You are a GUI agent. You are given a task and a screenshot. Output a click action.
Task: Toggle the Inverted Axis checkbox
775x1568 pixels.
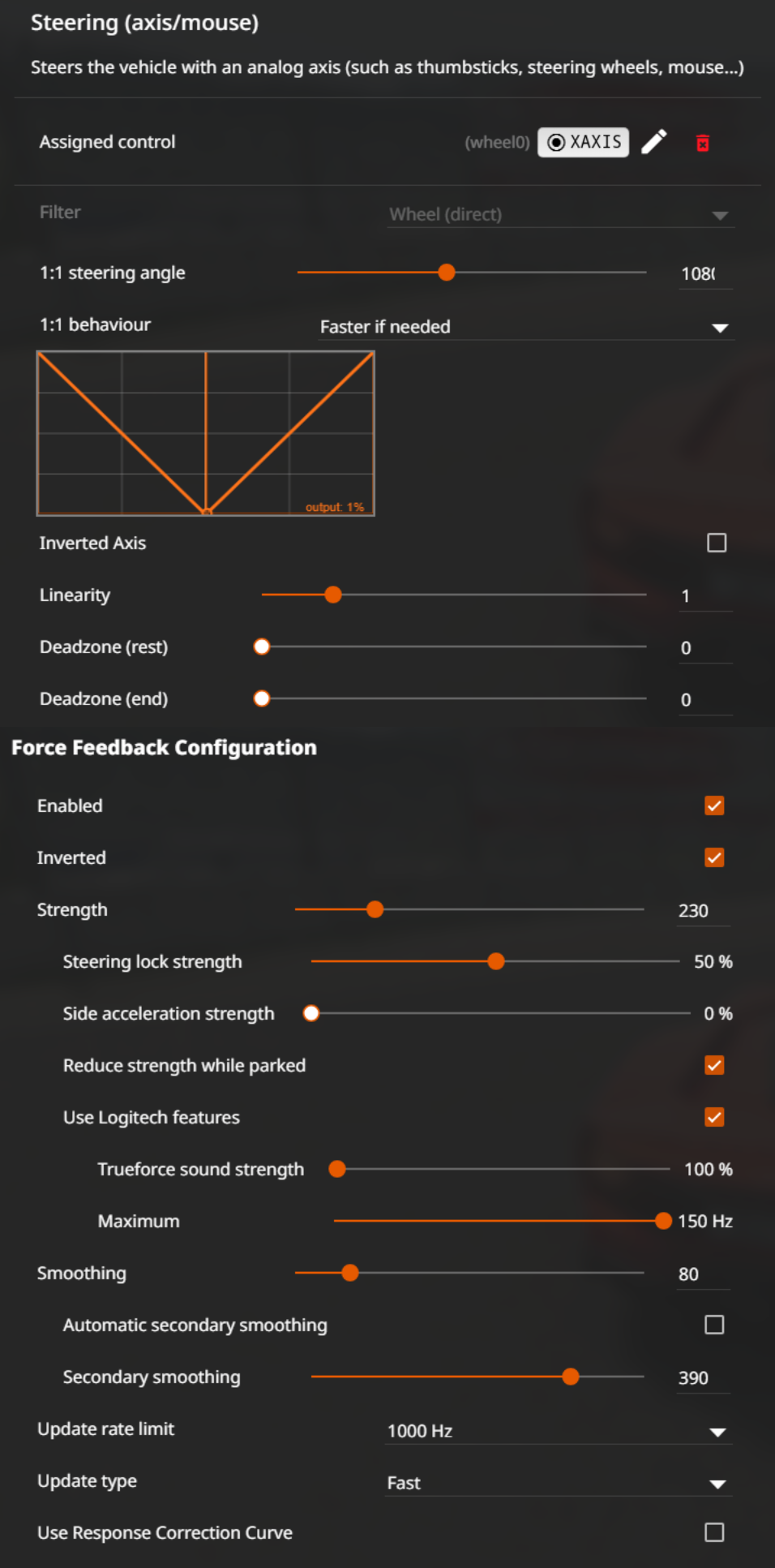click(717, 543)
